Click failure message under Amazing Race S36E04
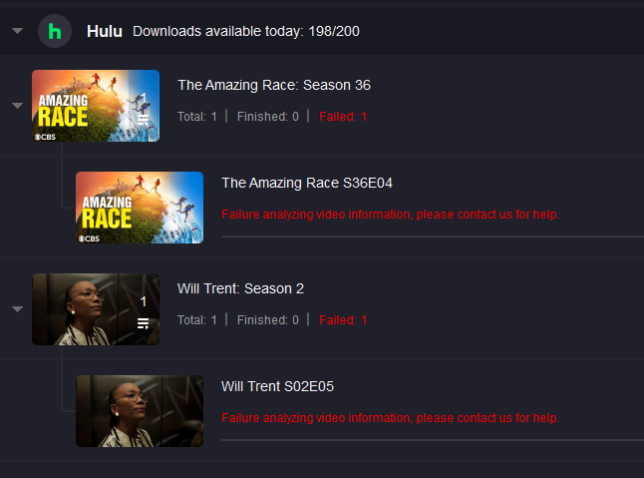The height and width of the screenshot is (478, 644). click(390, 214)
